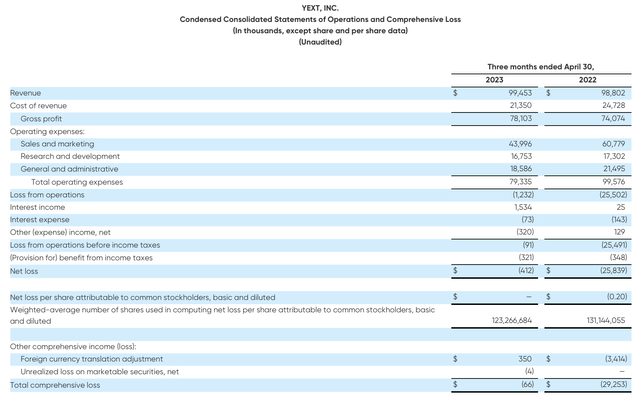This screenshot has width=640, height=399.
Task: Click the '(Unaudited)' label
Action: tap(320, 42)
